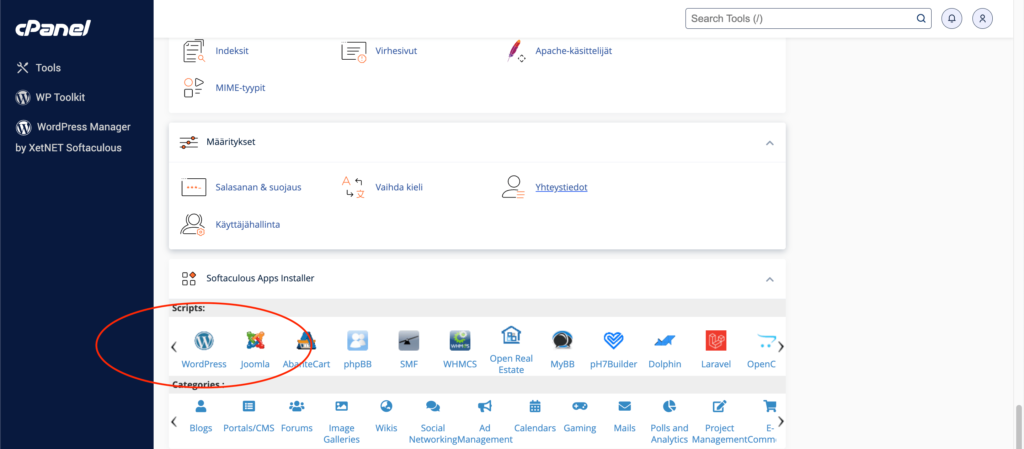Open the user account icon
The height and width of the screenshot is (449, 1024).
pyautogui.click(x=983, y=18)
